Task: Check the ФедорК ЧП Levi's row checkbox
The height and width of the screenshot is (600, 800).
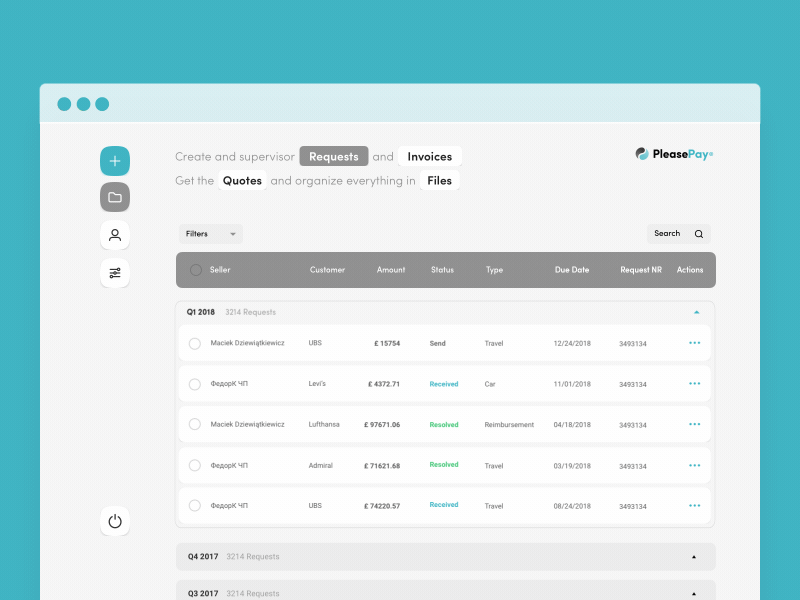Action: (x=195, y=384)
